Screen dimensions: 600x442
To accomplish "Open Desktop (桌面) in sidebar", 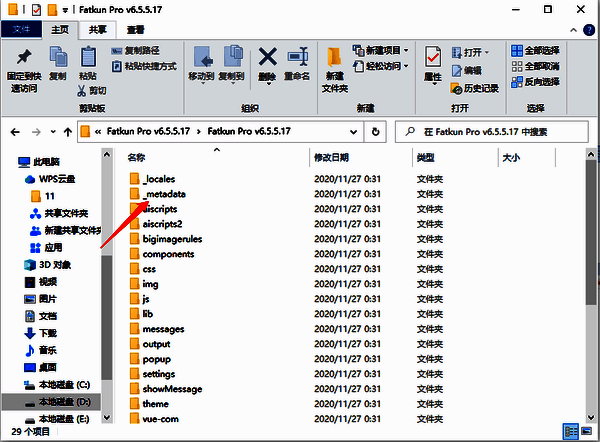I will 40,367.
